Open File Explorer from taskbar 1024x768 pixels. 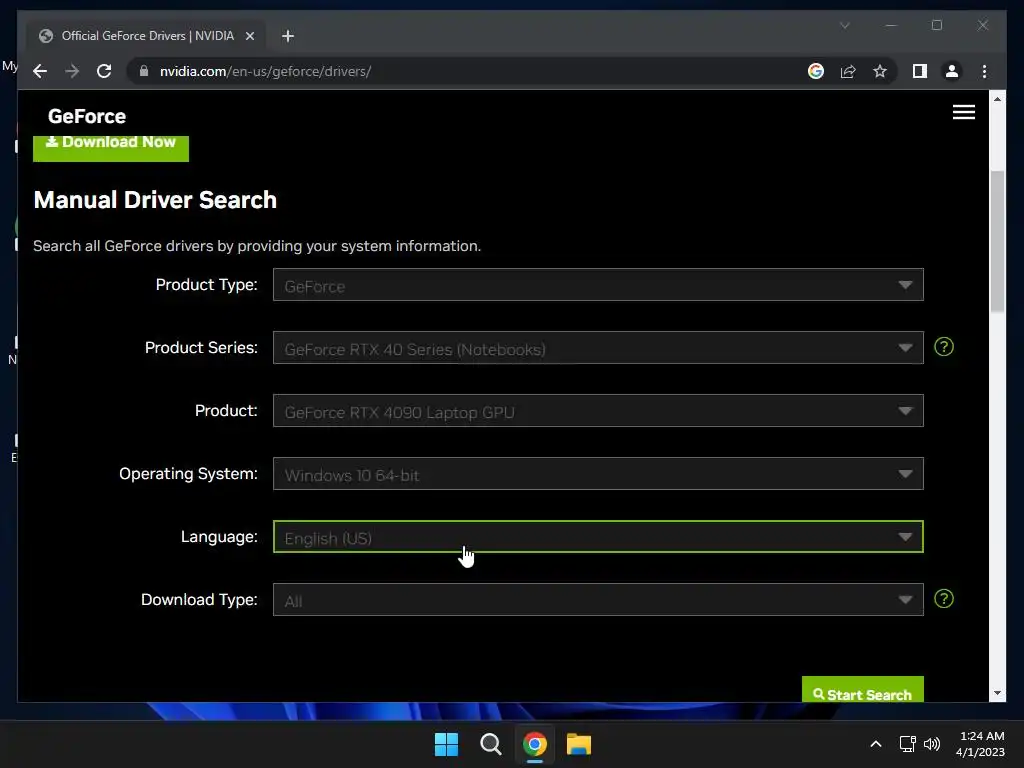click(579, 744)
